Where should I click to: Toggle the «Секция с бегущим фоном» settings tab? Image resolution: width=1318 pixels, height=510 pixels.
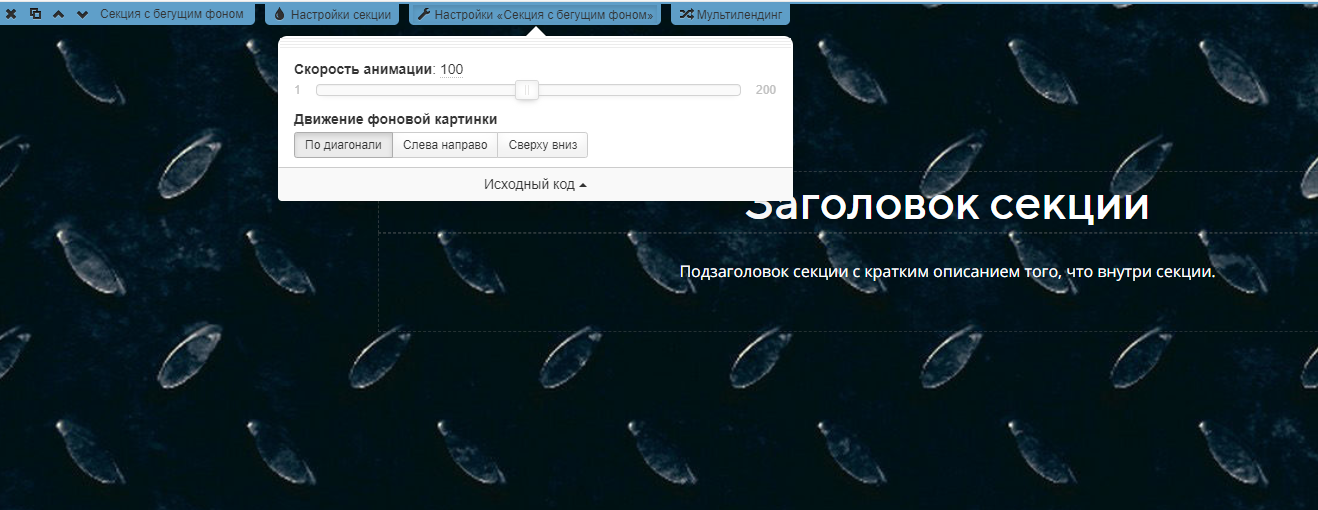[543, 15]
